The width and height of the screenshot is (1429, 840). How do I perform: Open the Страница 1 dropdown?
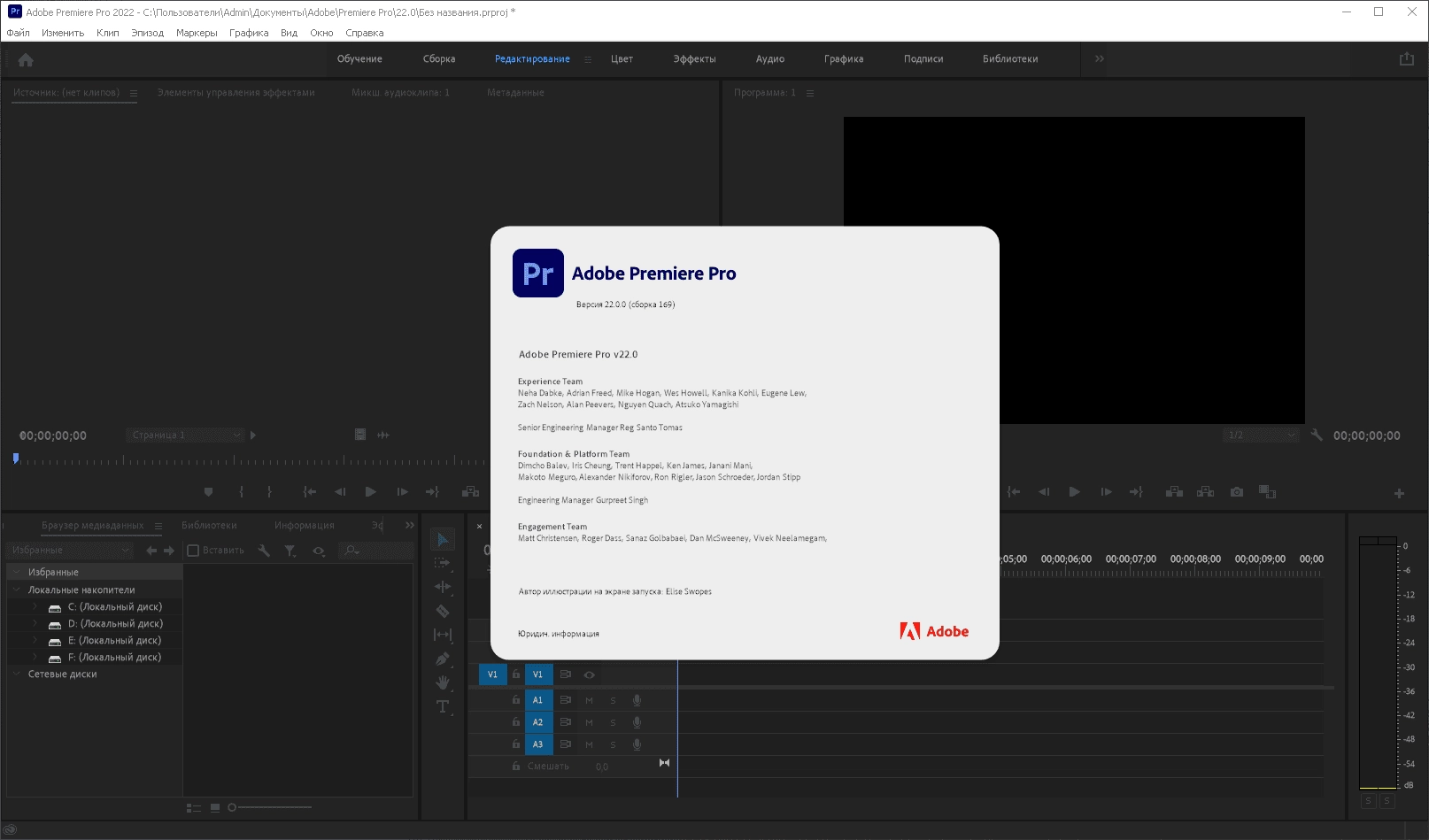(x=186, y=435)
